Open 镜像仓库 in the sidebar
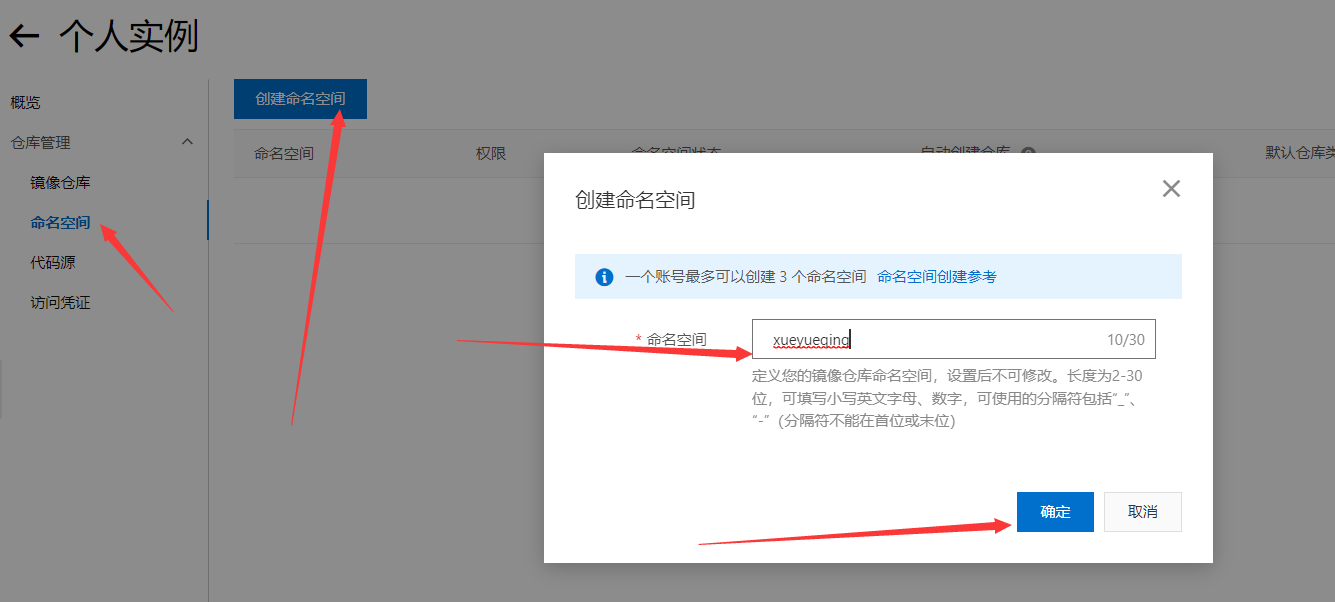 coord(61,183)
